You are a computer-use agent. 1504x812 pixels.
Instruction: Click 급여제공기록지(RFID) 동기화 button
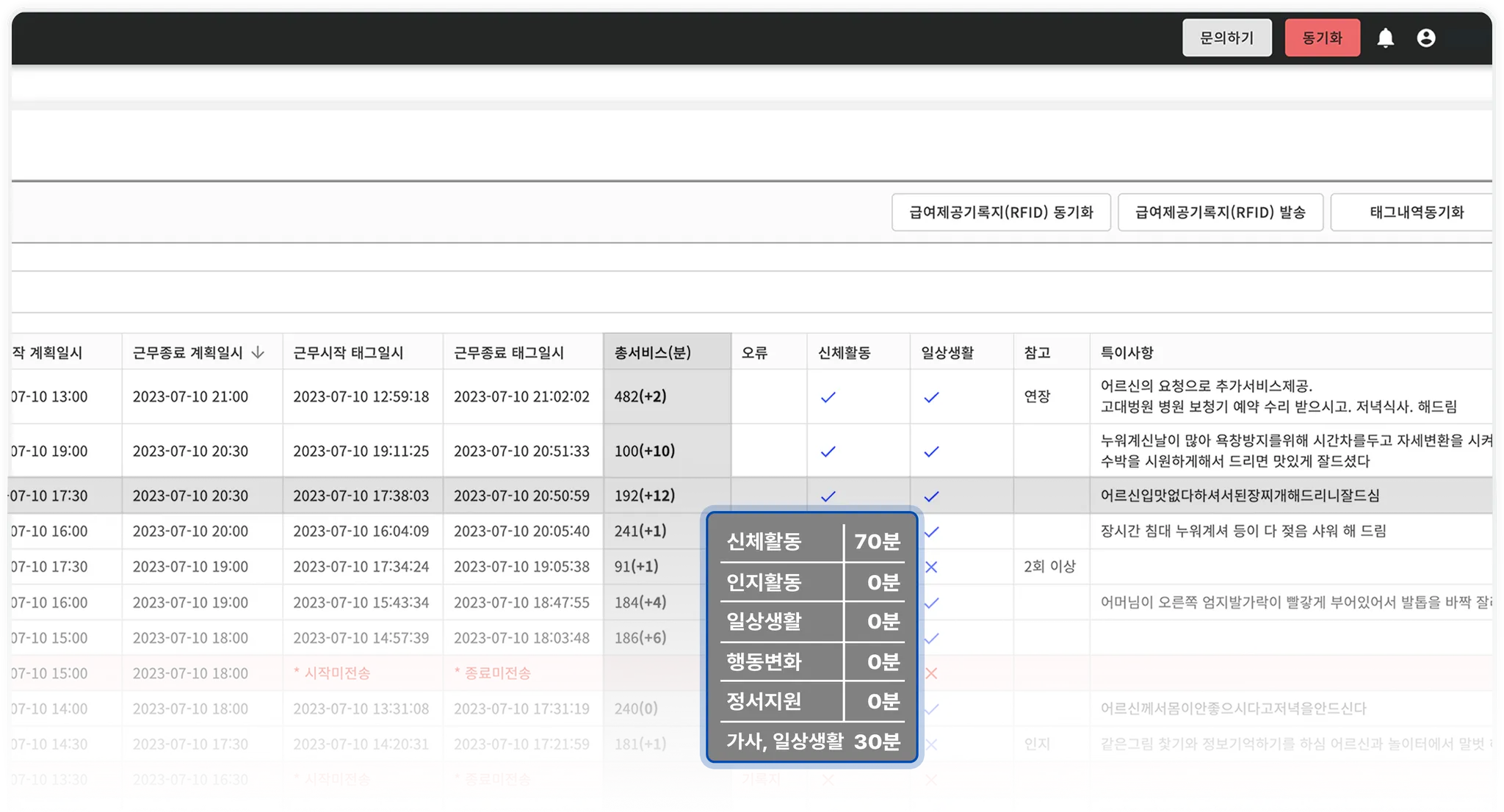[1000, 213]
